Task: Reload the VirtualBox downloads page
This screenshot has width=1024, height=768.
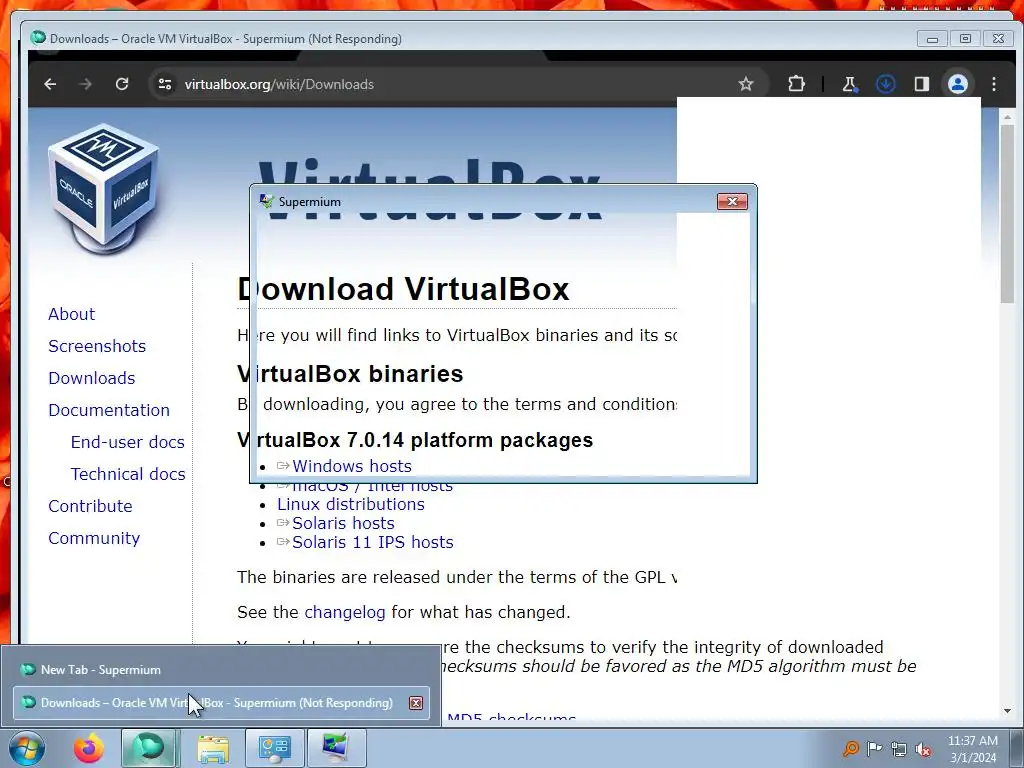Action: [x=121, y=84]
